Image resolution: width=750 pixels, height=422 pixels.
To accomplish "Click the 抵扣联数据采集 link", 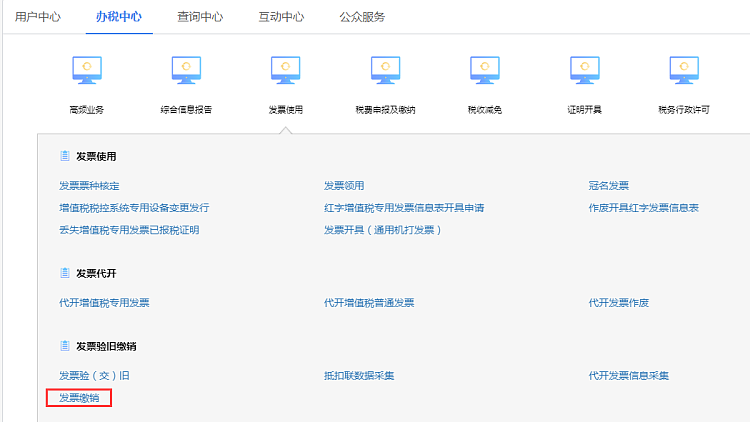I will click(359, 376).
